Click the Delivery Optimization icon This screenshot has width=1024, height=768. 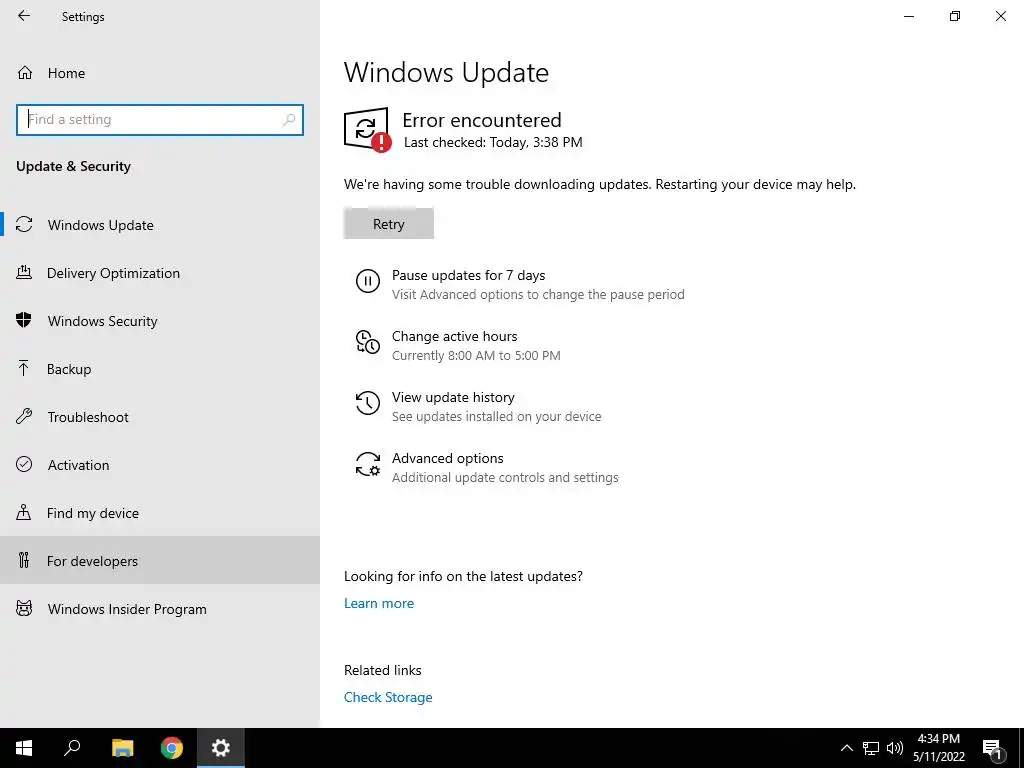[24, 272]
